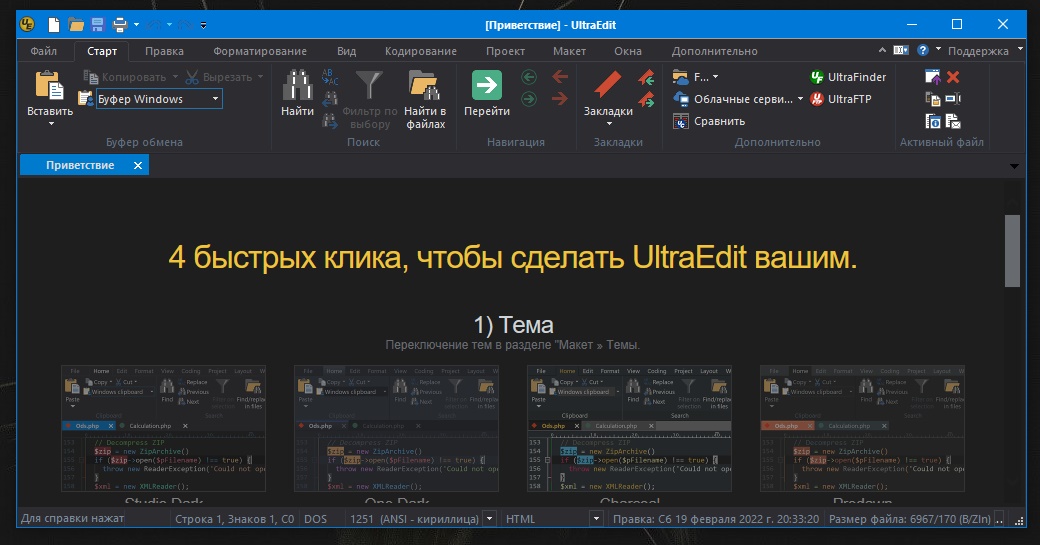The height and width of the screenshot is (545, 1040).
Task: Click the vertical scrollbar thumb
Action: (x=1012, y=251)
